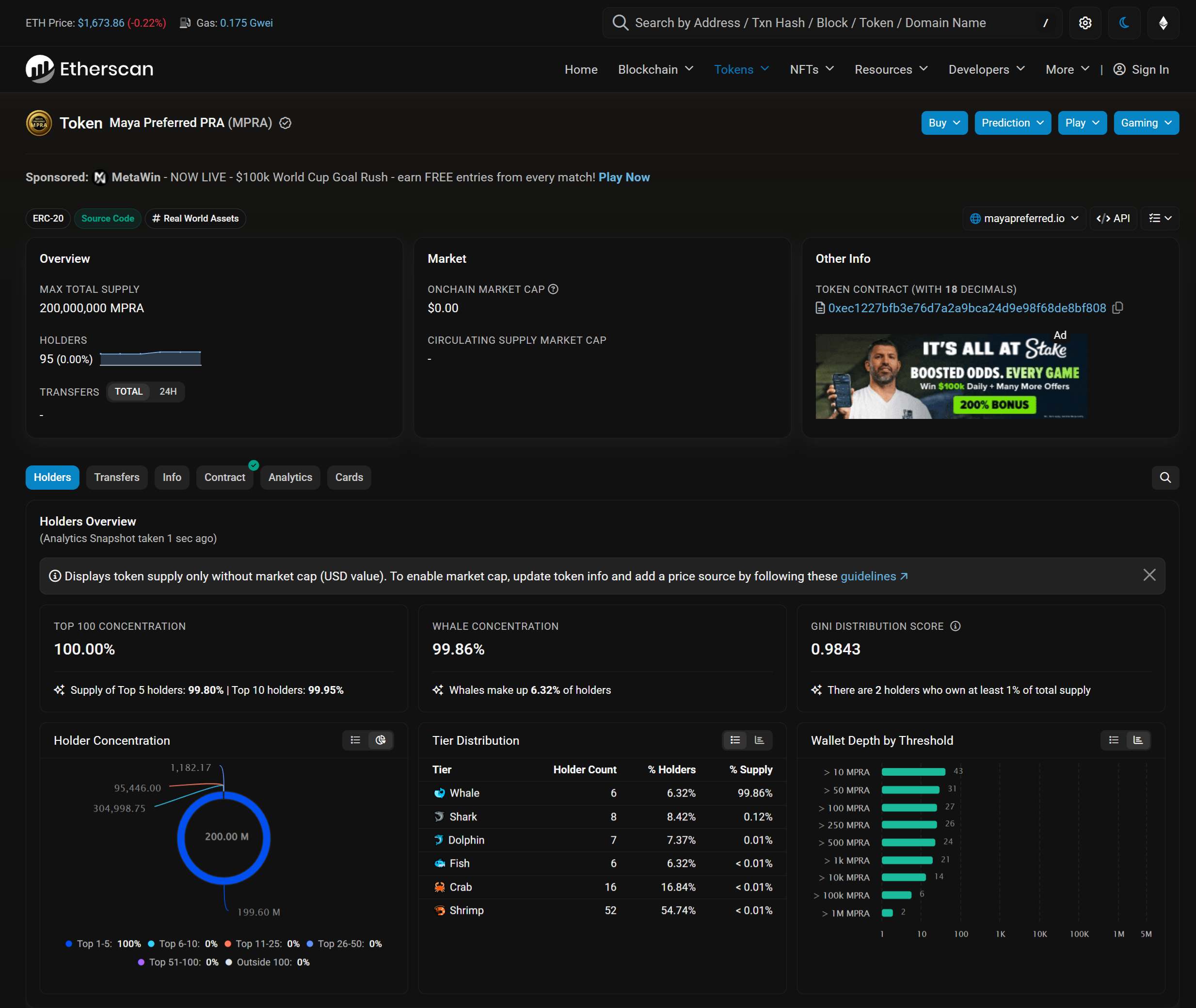The height and width of the screenshot is (1008, 1196).
Task: Click the search magnifier icon in header
Action: pos(620,23)
